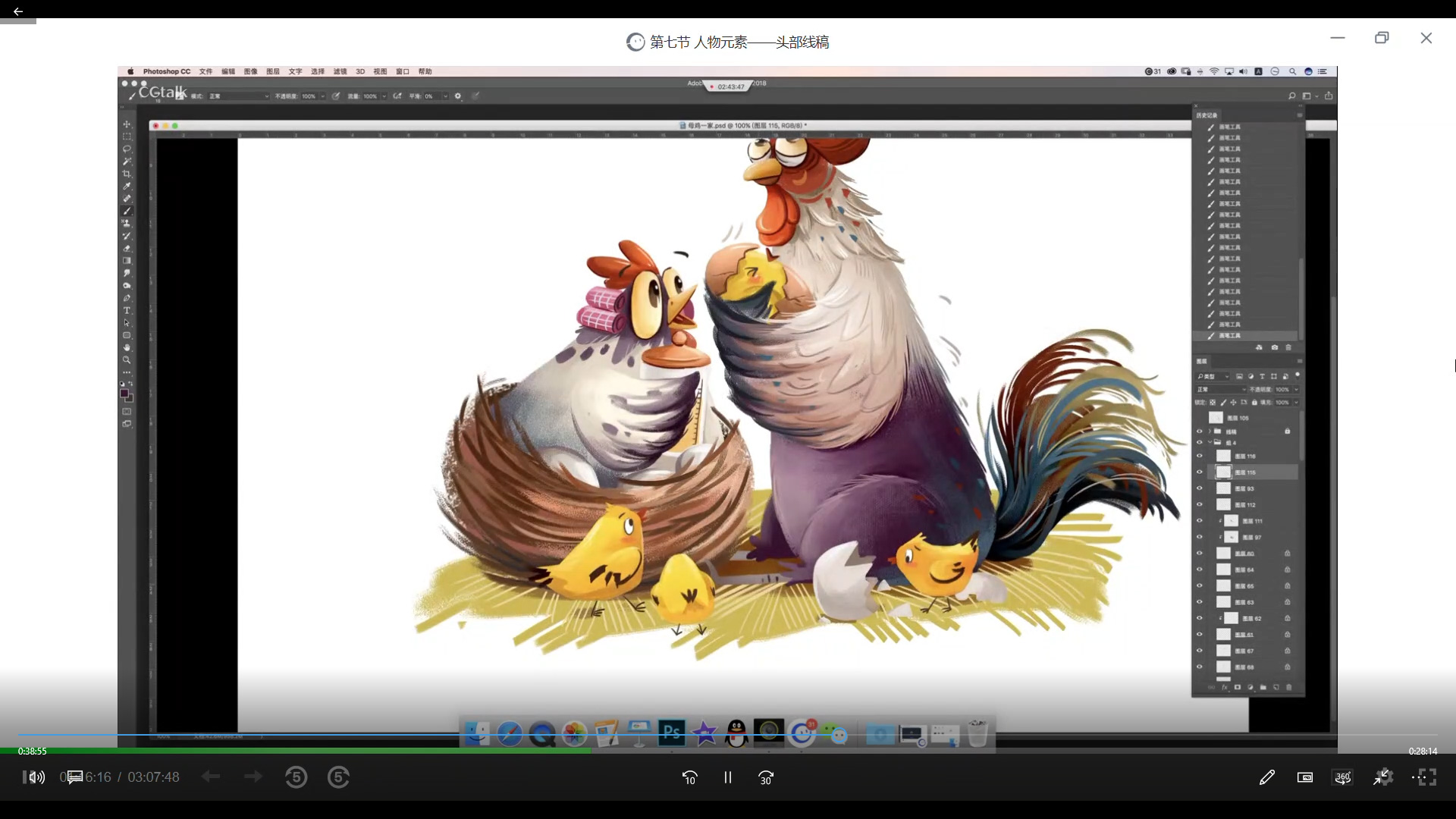Viewport: 1456px width, 819px height.
Task: Open the 图像 menu
Action: coord(250,71)
